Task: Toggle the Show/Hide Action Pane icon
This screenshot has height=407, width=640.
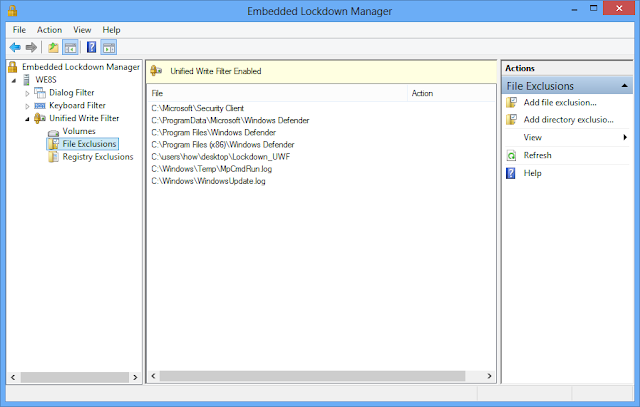Action: point(109,47)
